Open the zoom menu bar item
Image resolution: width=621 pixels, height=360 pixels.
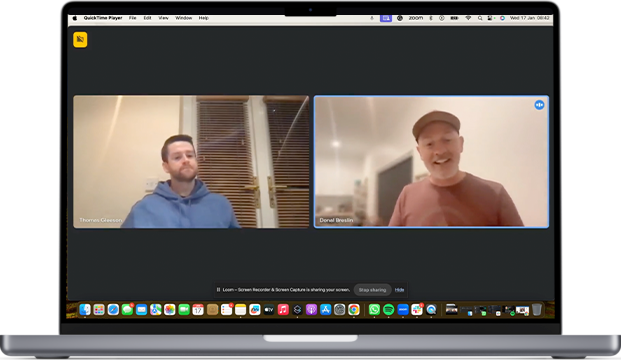pos(415,18)
